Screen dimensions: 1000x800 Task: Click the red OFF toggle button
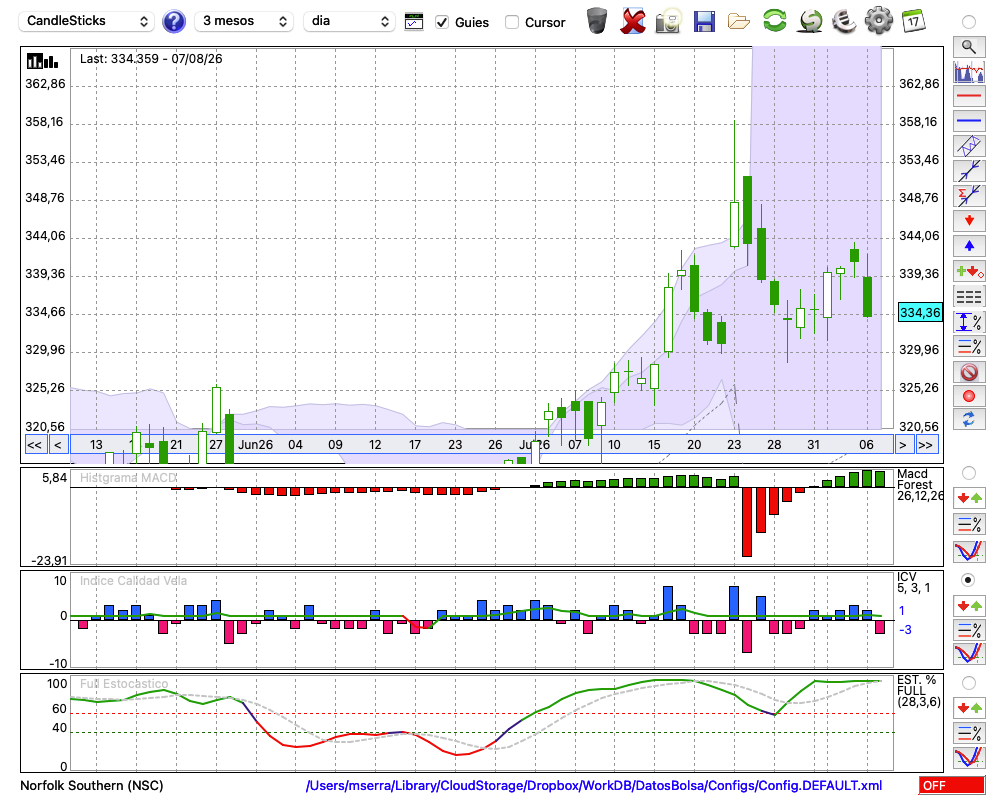[x=952, y=785]
